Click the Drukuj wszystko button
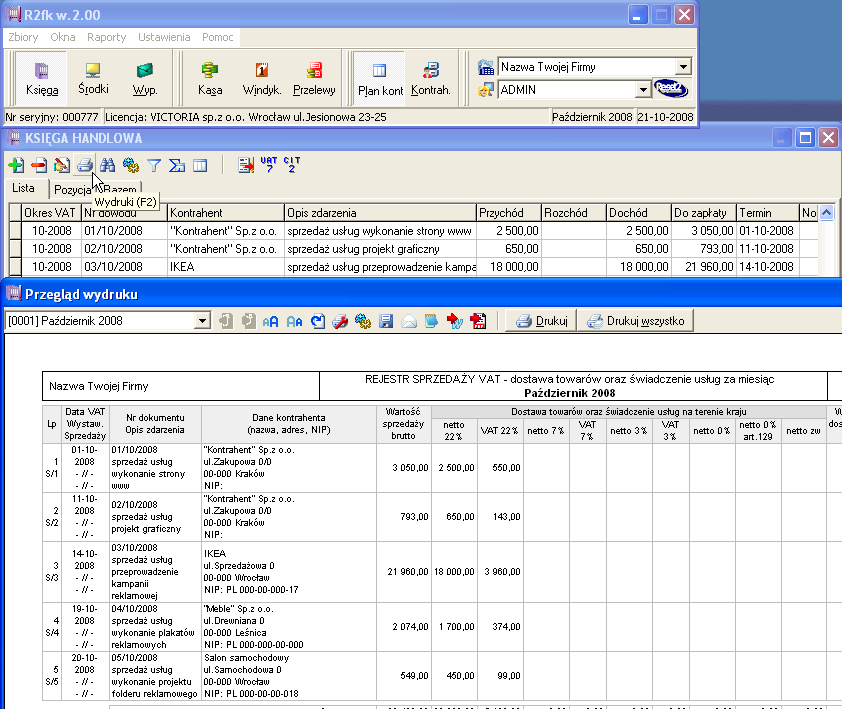 tap(635, 321)
